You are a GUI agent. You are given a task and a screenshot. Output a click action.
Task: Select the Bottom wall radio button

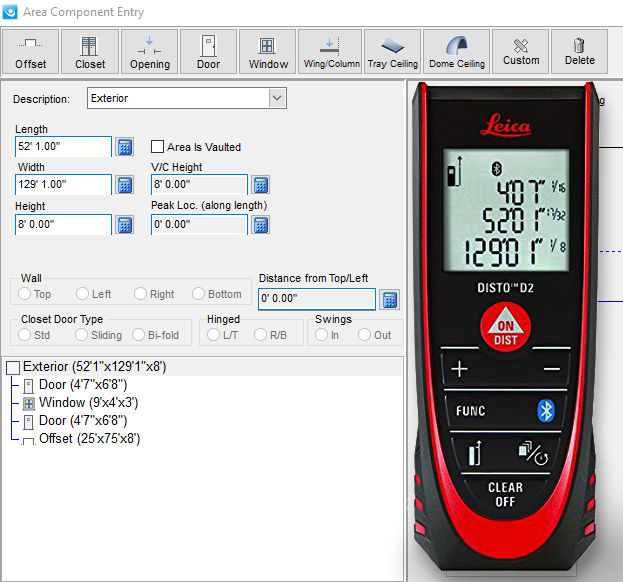point(198,294)
